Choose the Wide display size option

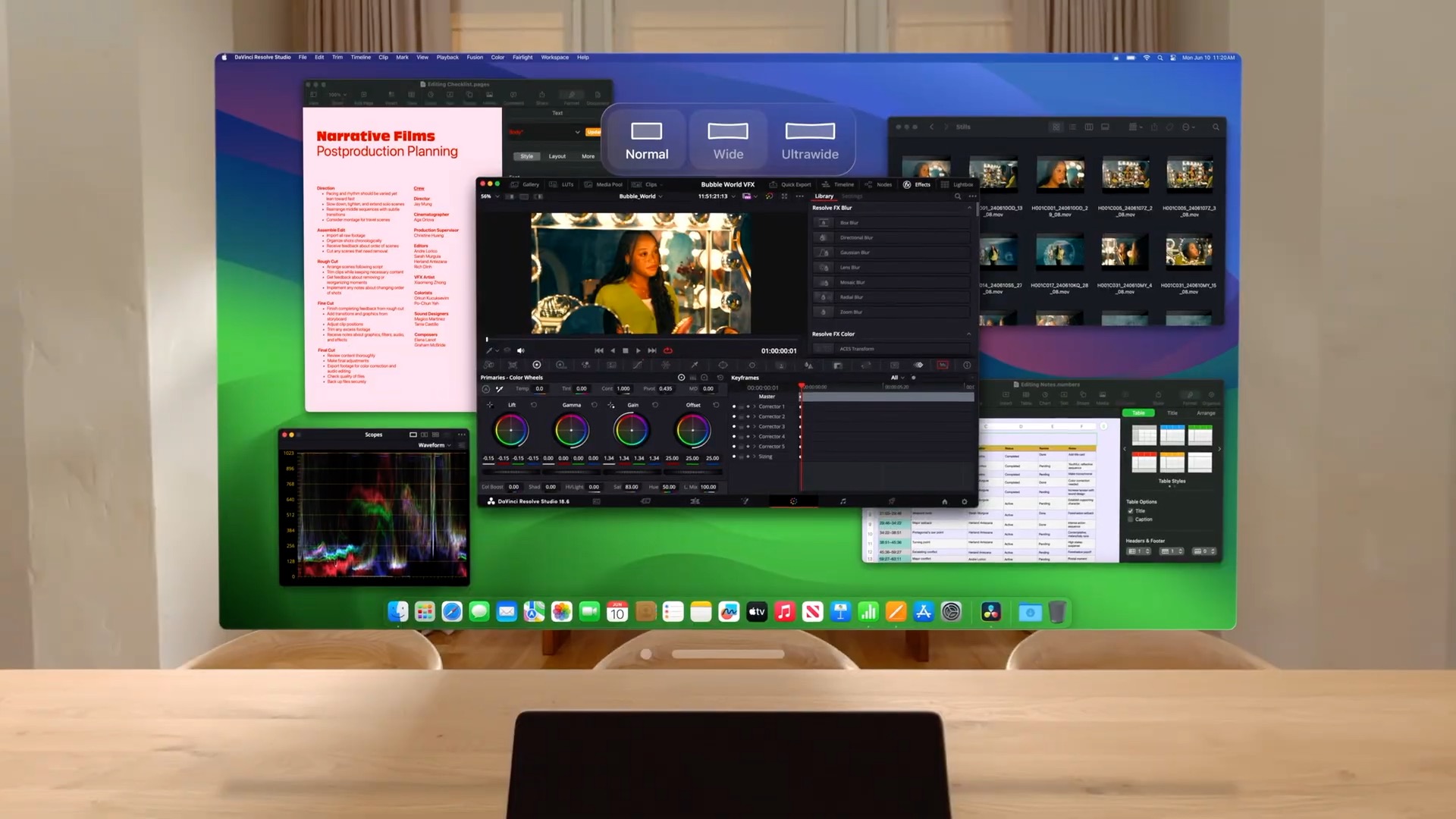coord(728,140)
